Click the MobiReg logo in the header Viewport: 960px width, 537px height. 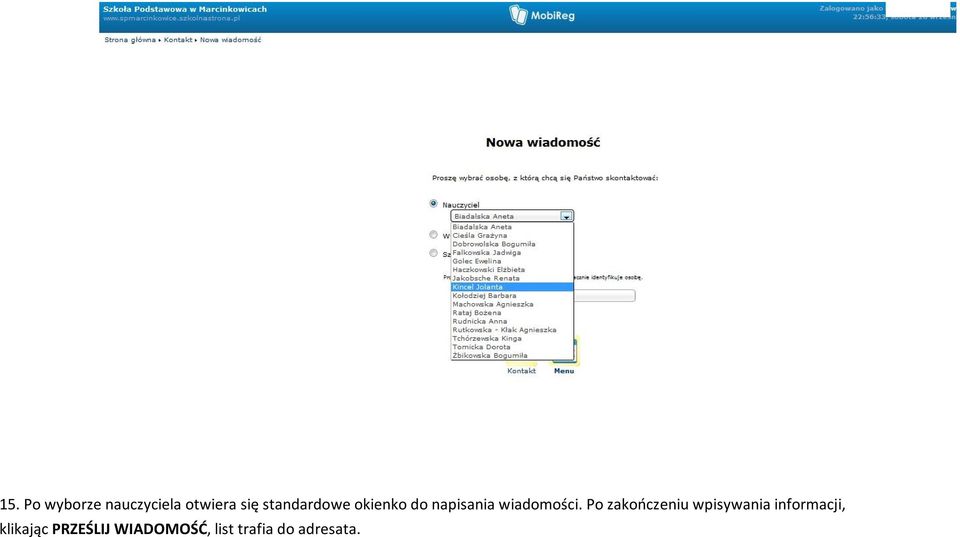(542, 15)
